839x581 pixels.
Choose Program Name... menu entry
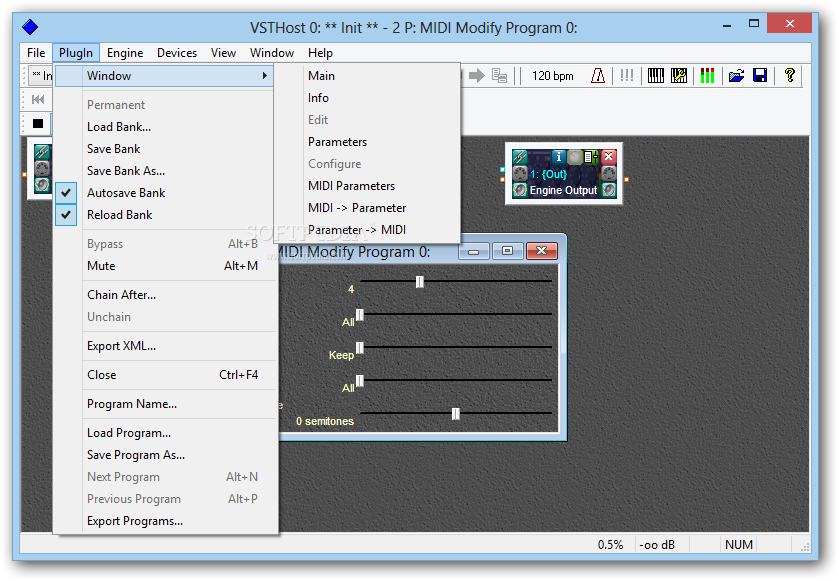[x=166, y=404]
